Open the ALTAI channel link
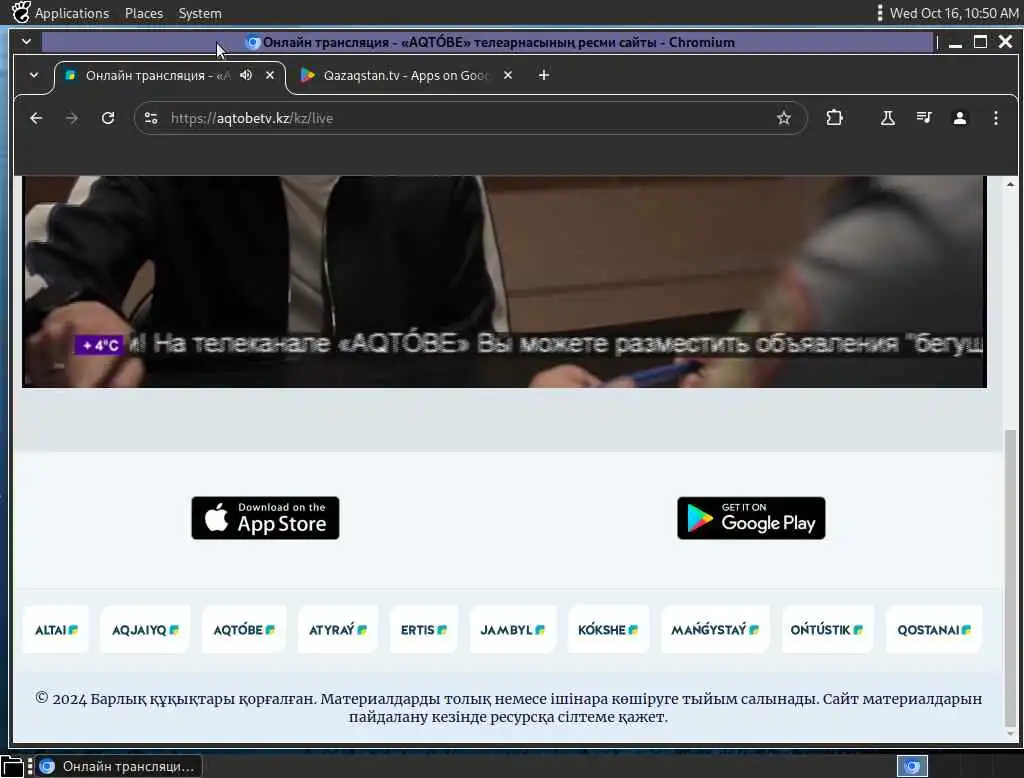This screenshot has height=778, width=1024. (x=56, y=630)
